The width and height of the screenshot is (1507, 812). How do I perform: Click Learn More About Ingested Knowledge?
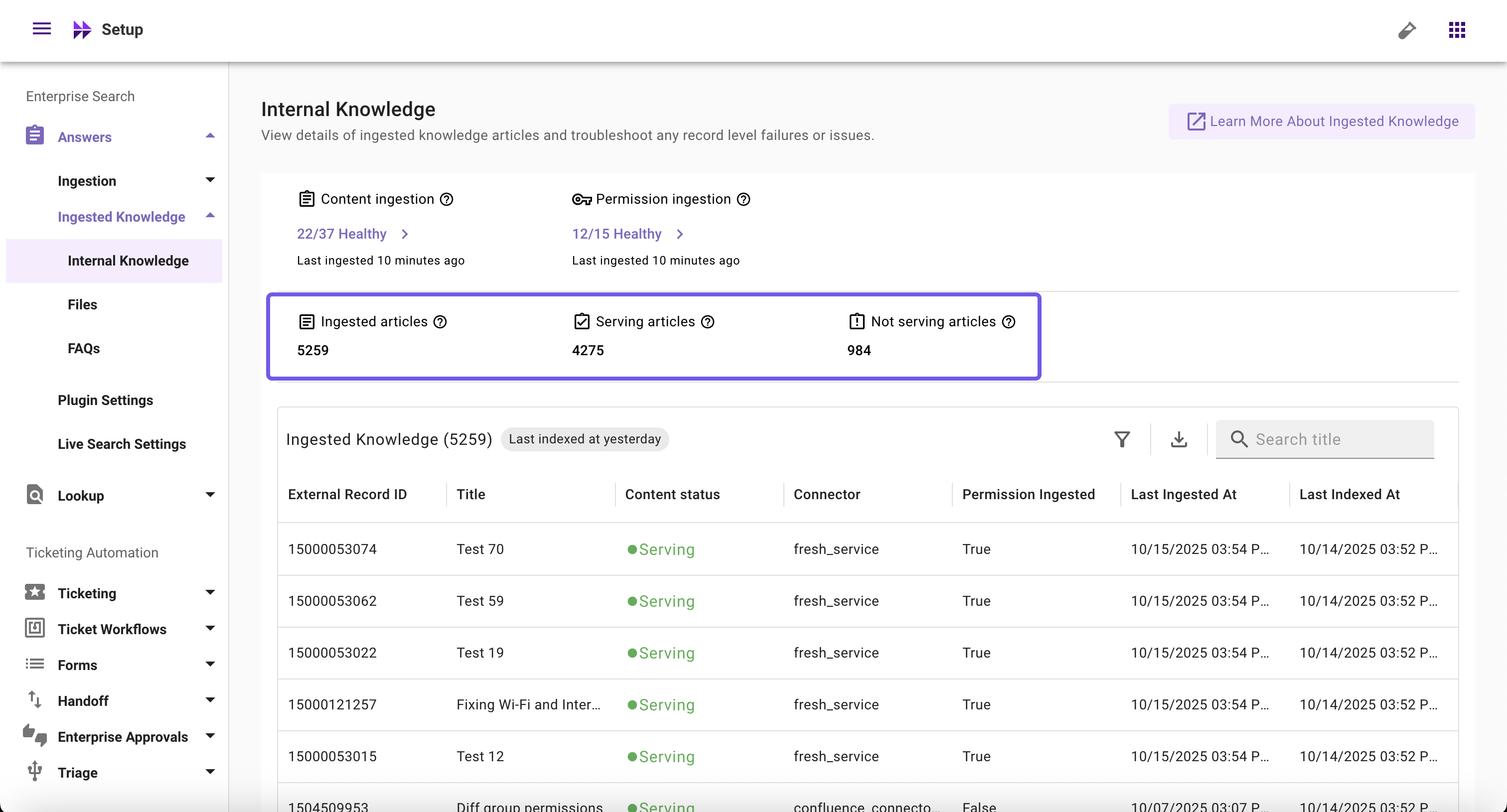[1322, 121]
